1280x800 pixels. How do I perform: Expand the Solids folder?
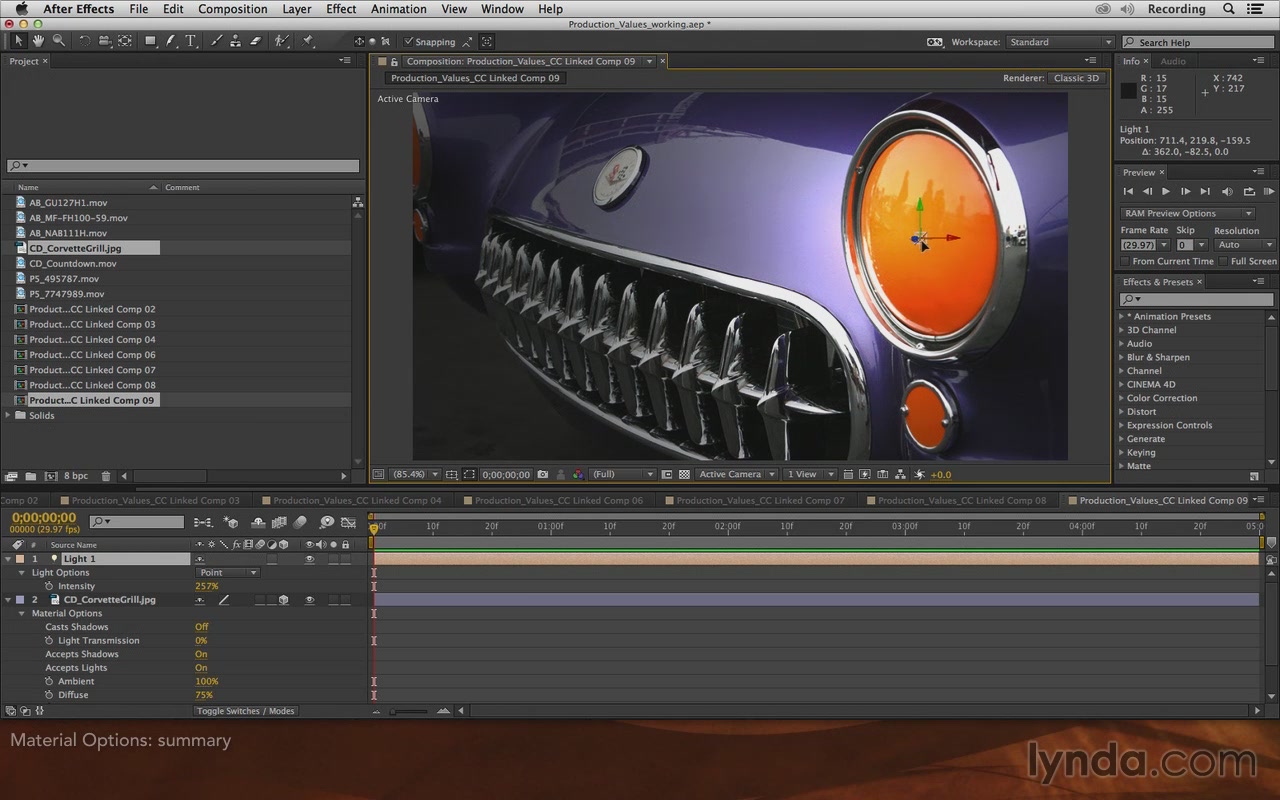9,415
